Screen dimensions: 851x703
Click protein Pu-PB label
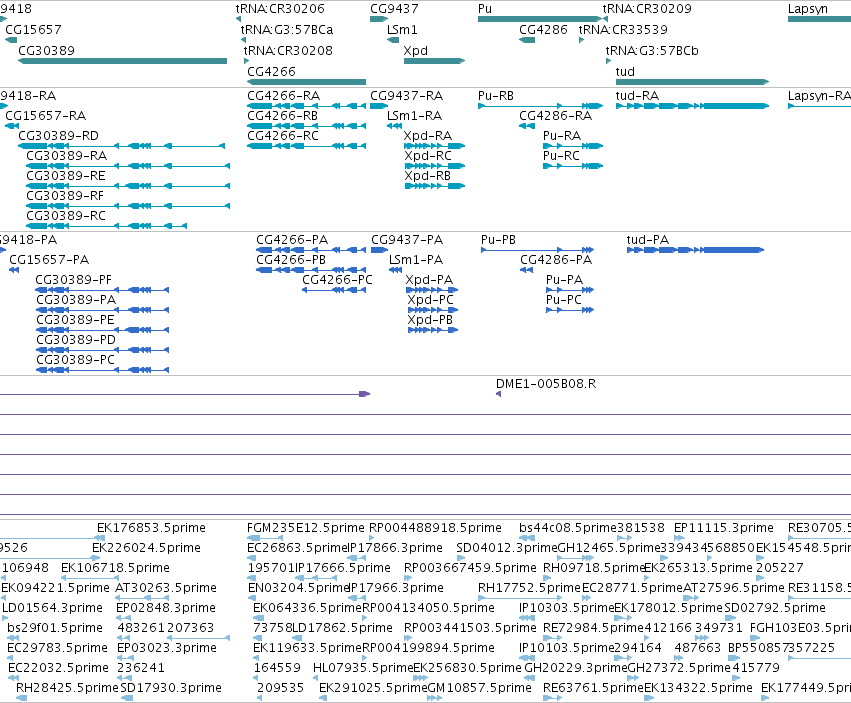pos(498,240)
